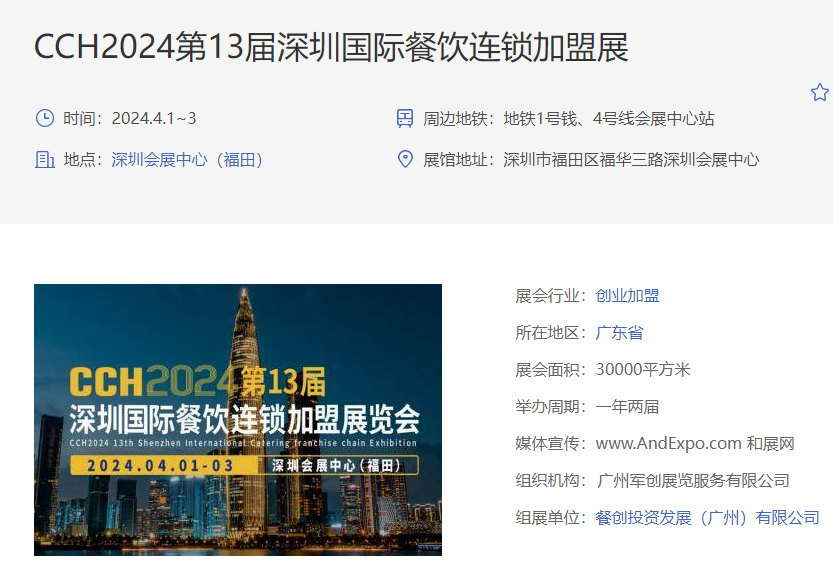Click the 展会行业 label
The width and height of the screenshot is (833, 571).
pyautogui.click(x=547, y=296)
